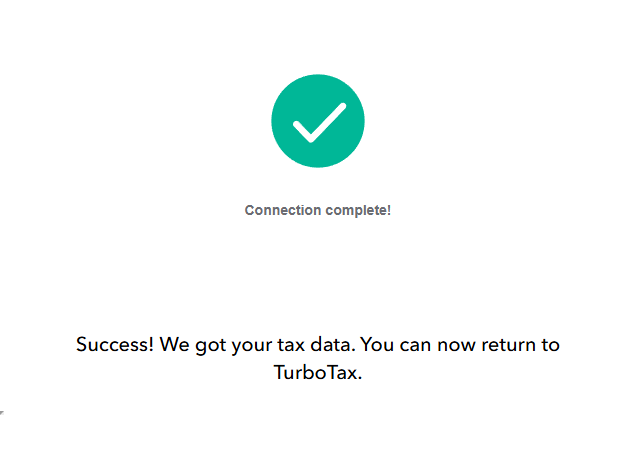This screenshot has width=620, height=466.
Task: Click the 'TurboTax.' text in the message
Action: pyautogui.click(x=318, y=372)
